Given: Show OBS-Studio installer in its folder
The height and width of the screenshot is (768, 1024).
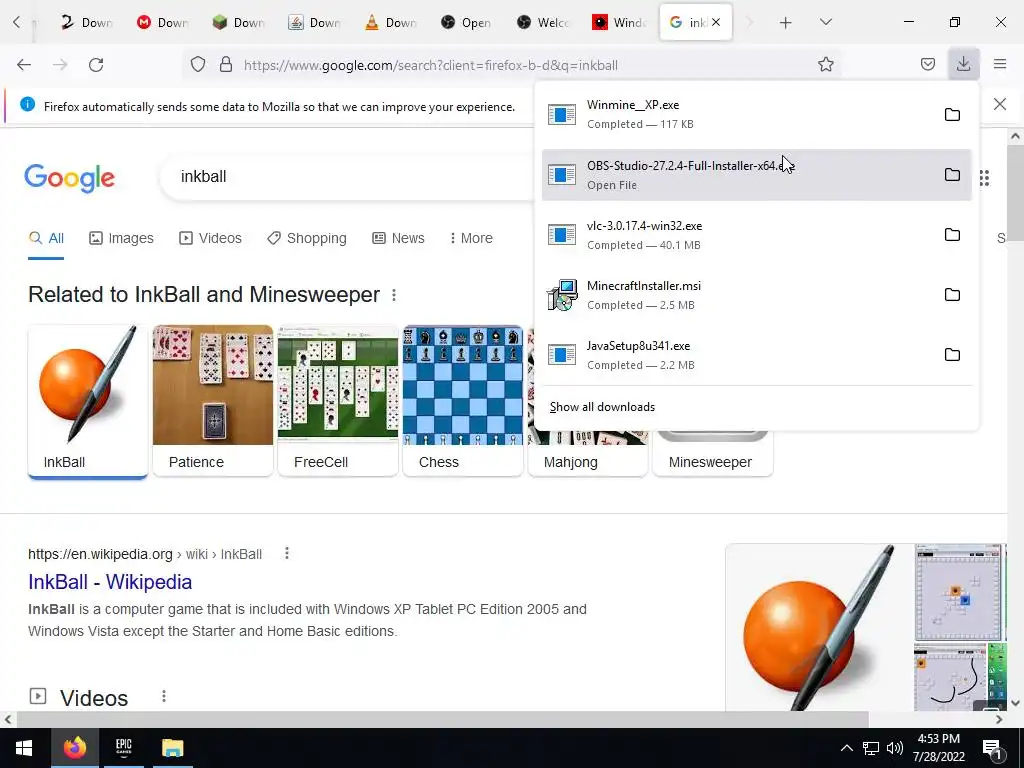Looking at the screenshot, I should (x=952, y=175).
